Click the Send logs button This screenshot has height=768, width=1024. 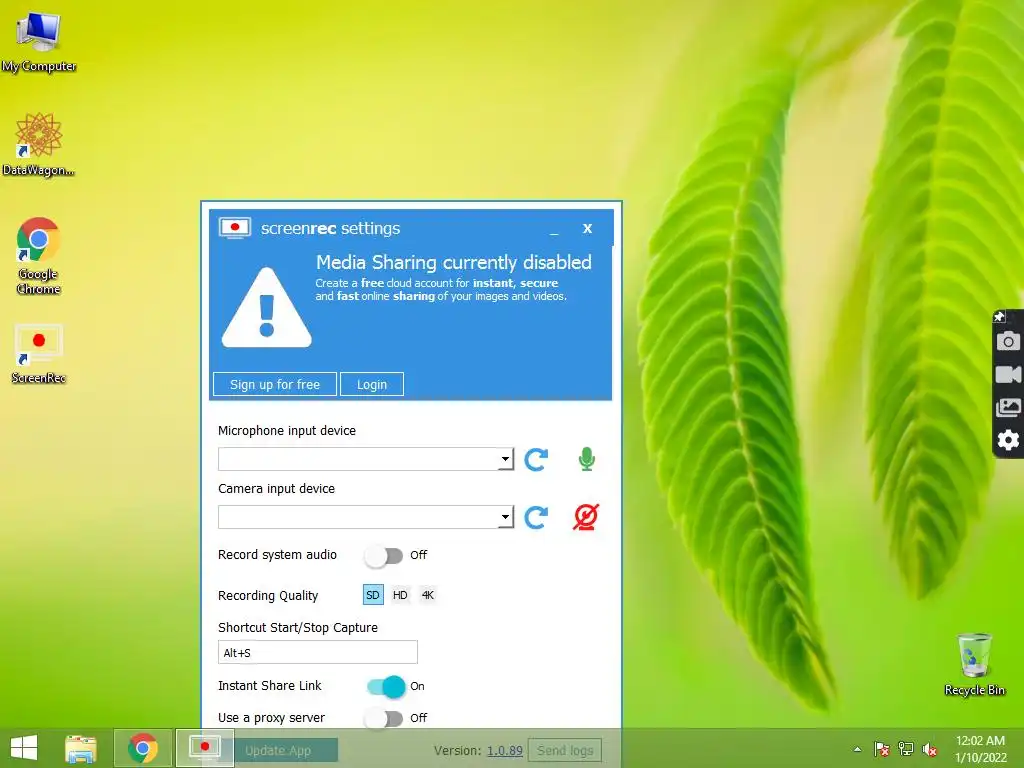[565, 750]
